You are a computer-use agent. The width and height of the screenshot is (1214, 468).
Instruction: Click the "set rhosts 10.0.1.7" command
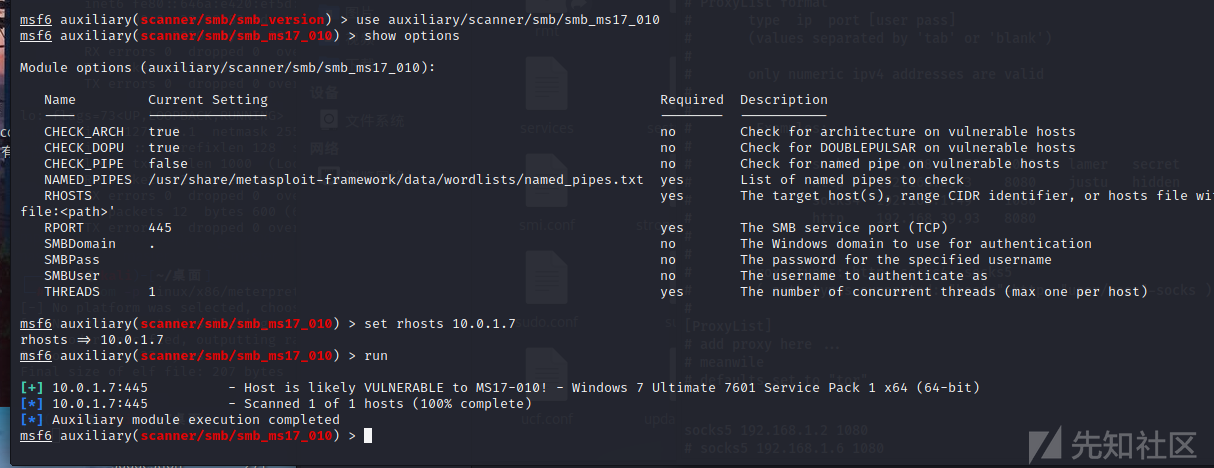pos(440,324)
